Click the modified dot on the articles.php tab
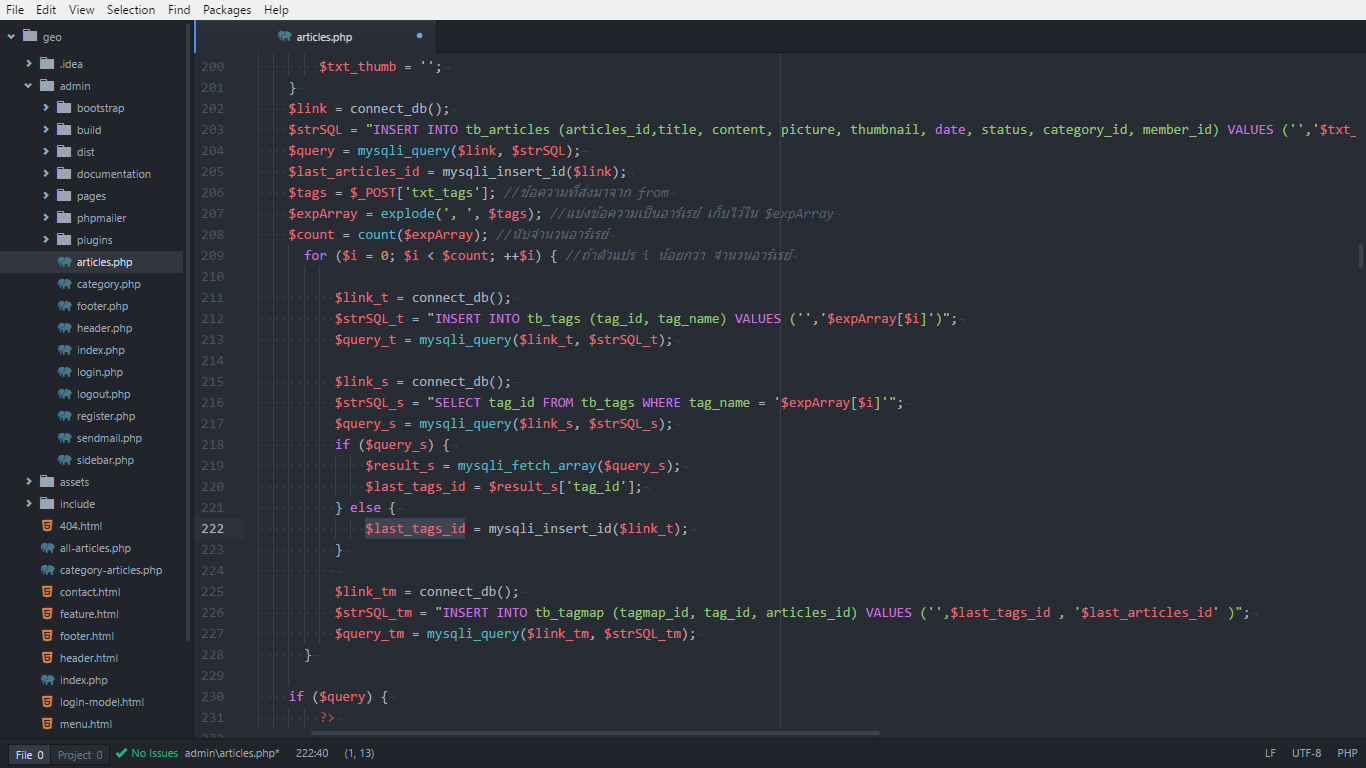The image size is (1366, 768). [x=419, y=36]
